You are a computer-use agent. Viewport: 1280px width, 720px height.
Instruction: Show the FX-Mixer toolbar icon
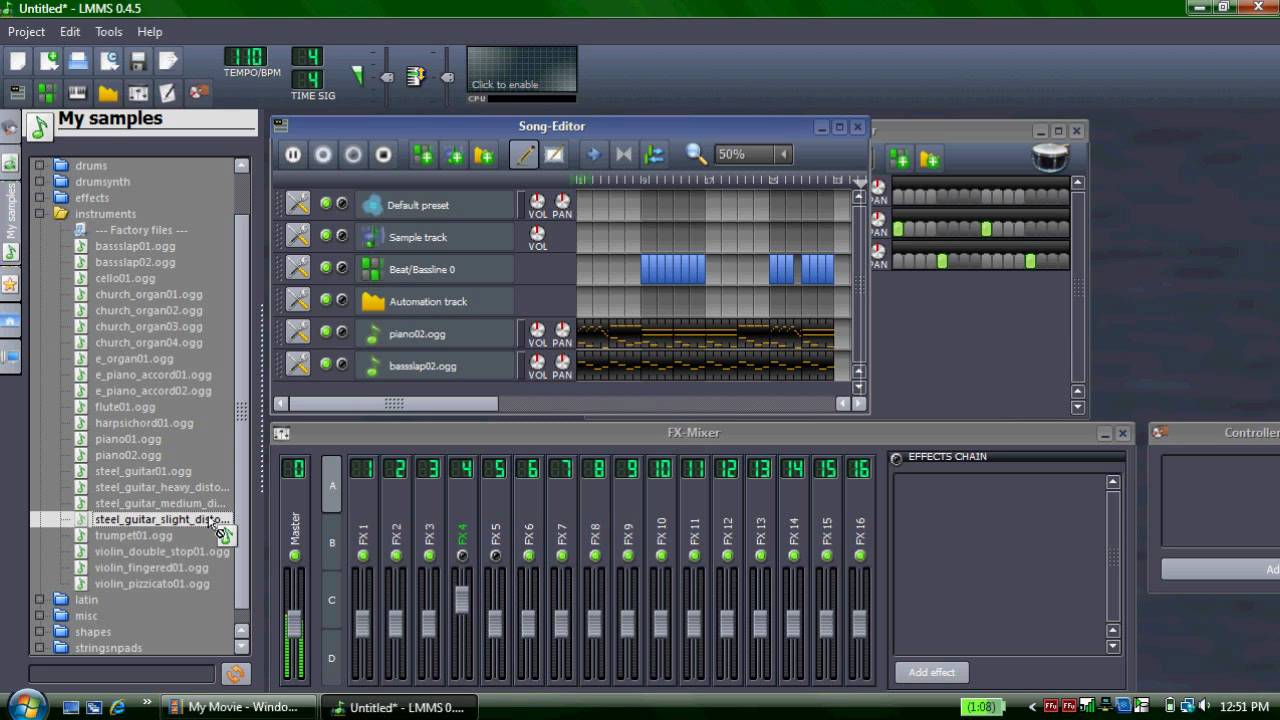(138, 93)
